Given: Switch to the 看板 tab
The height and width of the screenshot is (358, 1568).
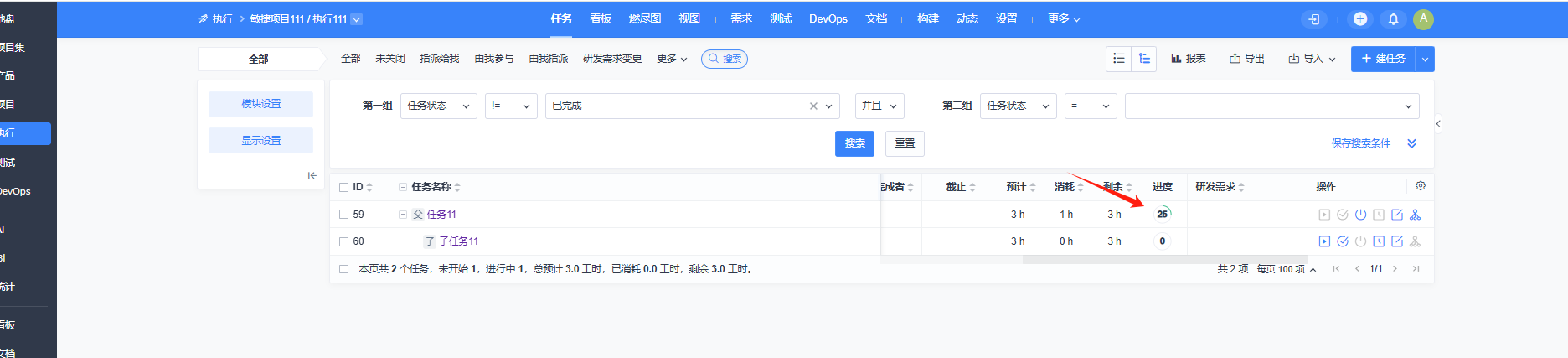Looking at the screenshot, I should point(601,18).
